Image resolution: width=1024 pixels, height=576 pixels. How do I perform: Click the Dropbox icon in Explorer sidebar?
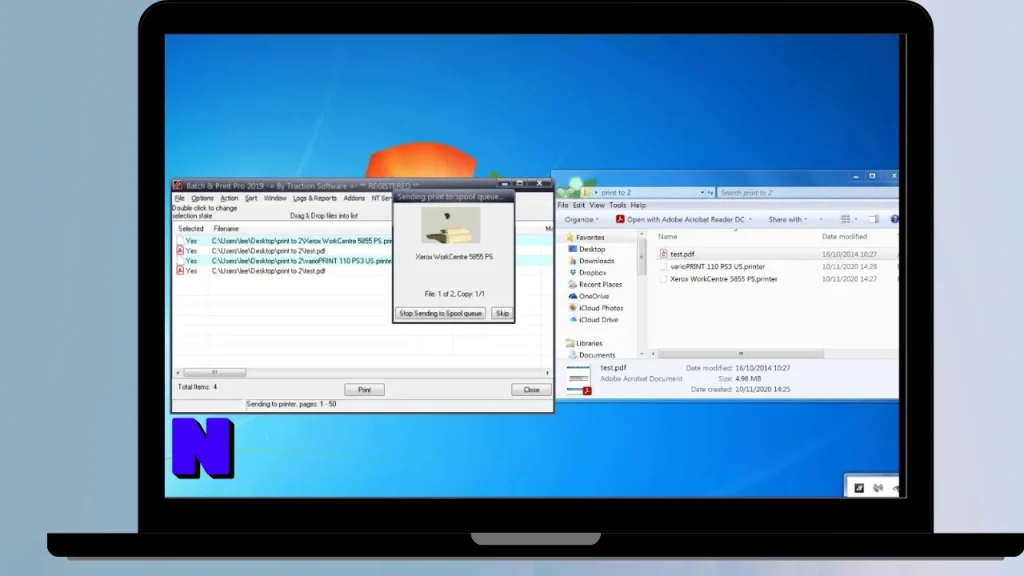(x=573, y=272)
